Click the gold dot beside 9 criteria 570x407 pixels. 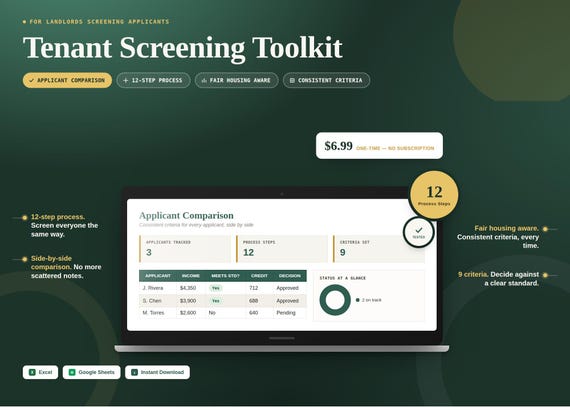(x=545, y=275)
